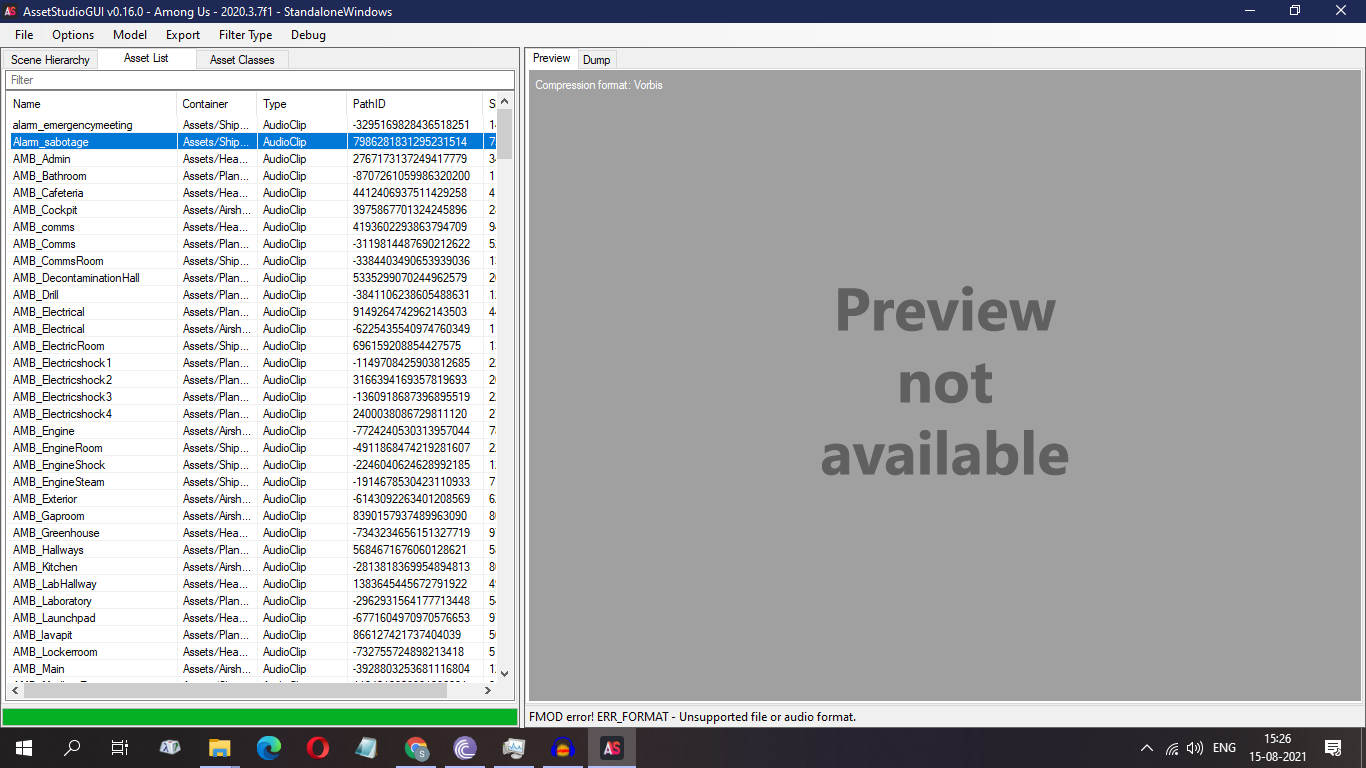Open the Action Center notifications icon
Viewport: 1366px width, 768px height.
tap(1334, 747)
